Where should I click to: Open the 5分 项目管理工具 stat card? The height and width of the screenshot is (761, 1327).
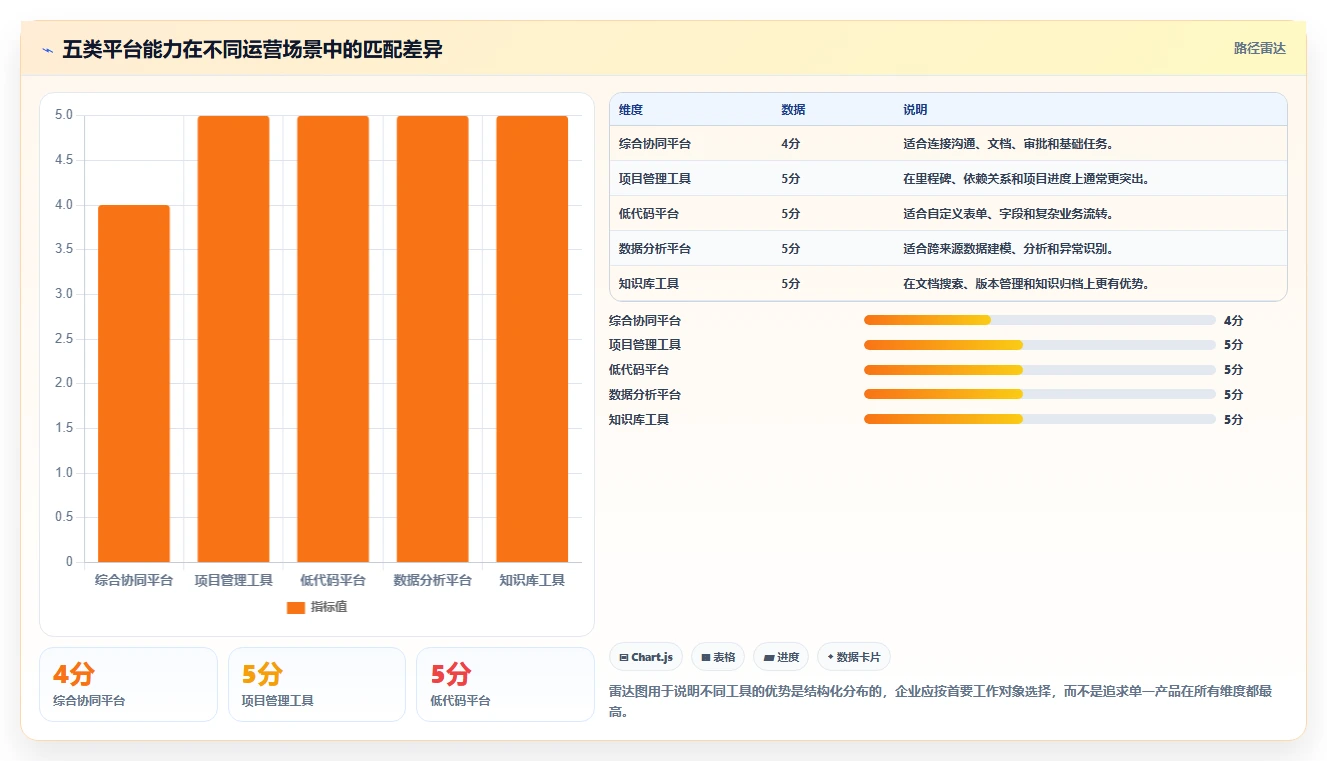[x=317, y=684]
